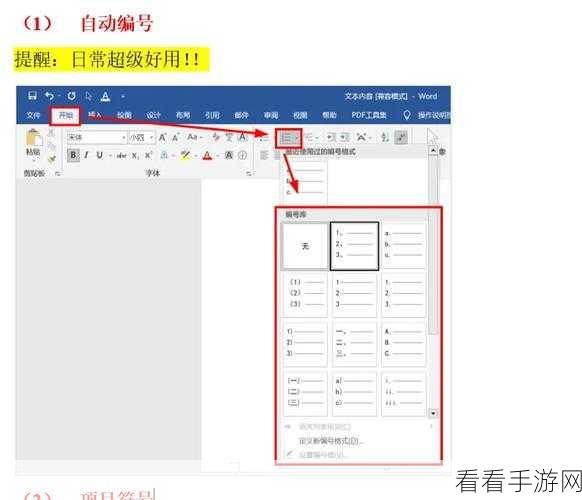This screenshot has width=582, height=500.
Task: Click the sort A-Z icon
Action: tap(385, 138)
